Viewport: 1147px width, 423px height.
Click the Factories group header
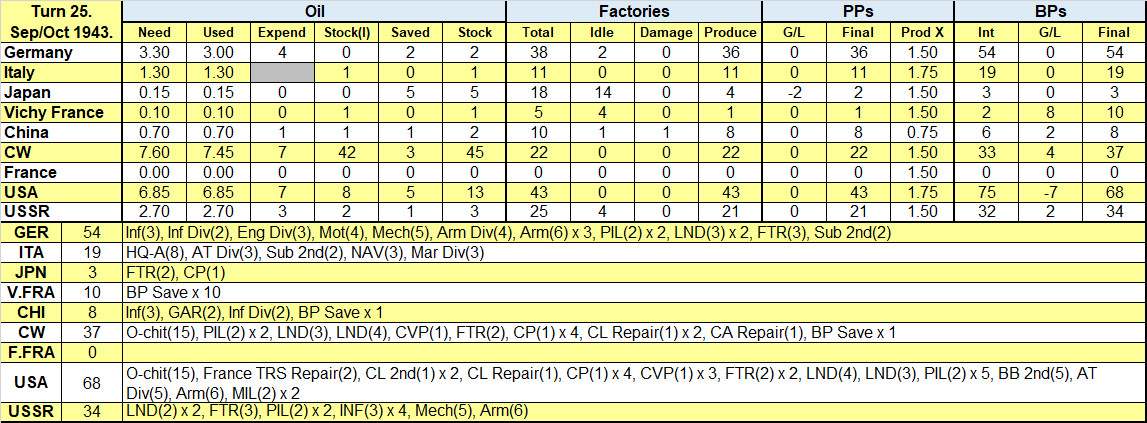click(634, 11)
